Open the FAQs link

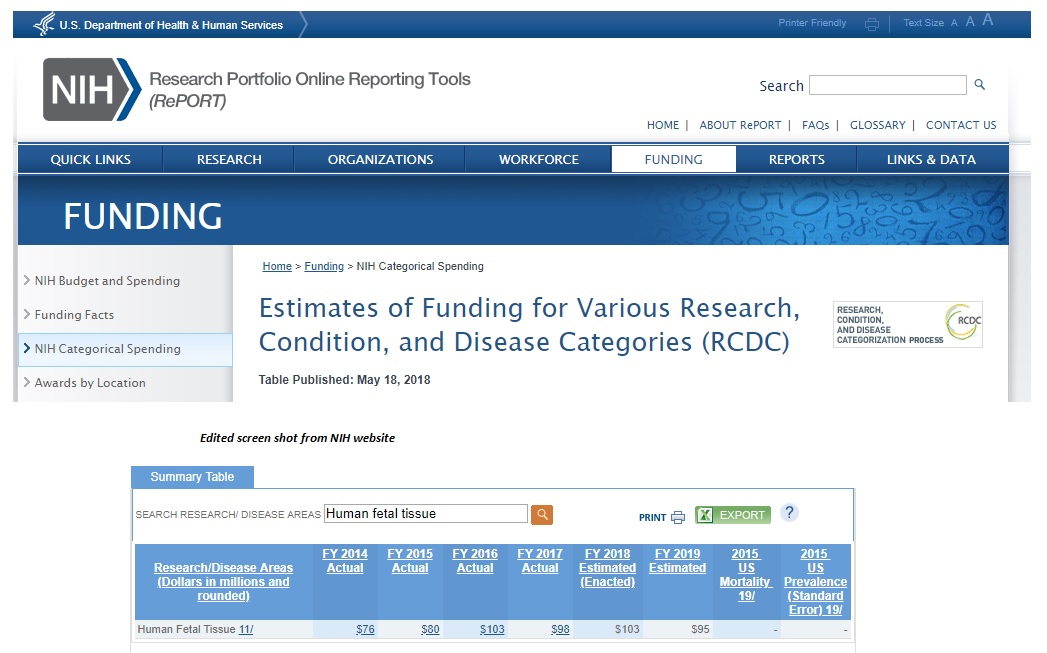coord(815,125)
